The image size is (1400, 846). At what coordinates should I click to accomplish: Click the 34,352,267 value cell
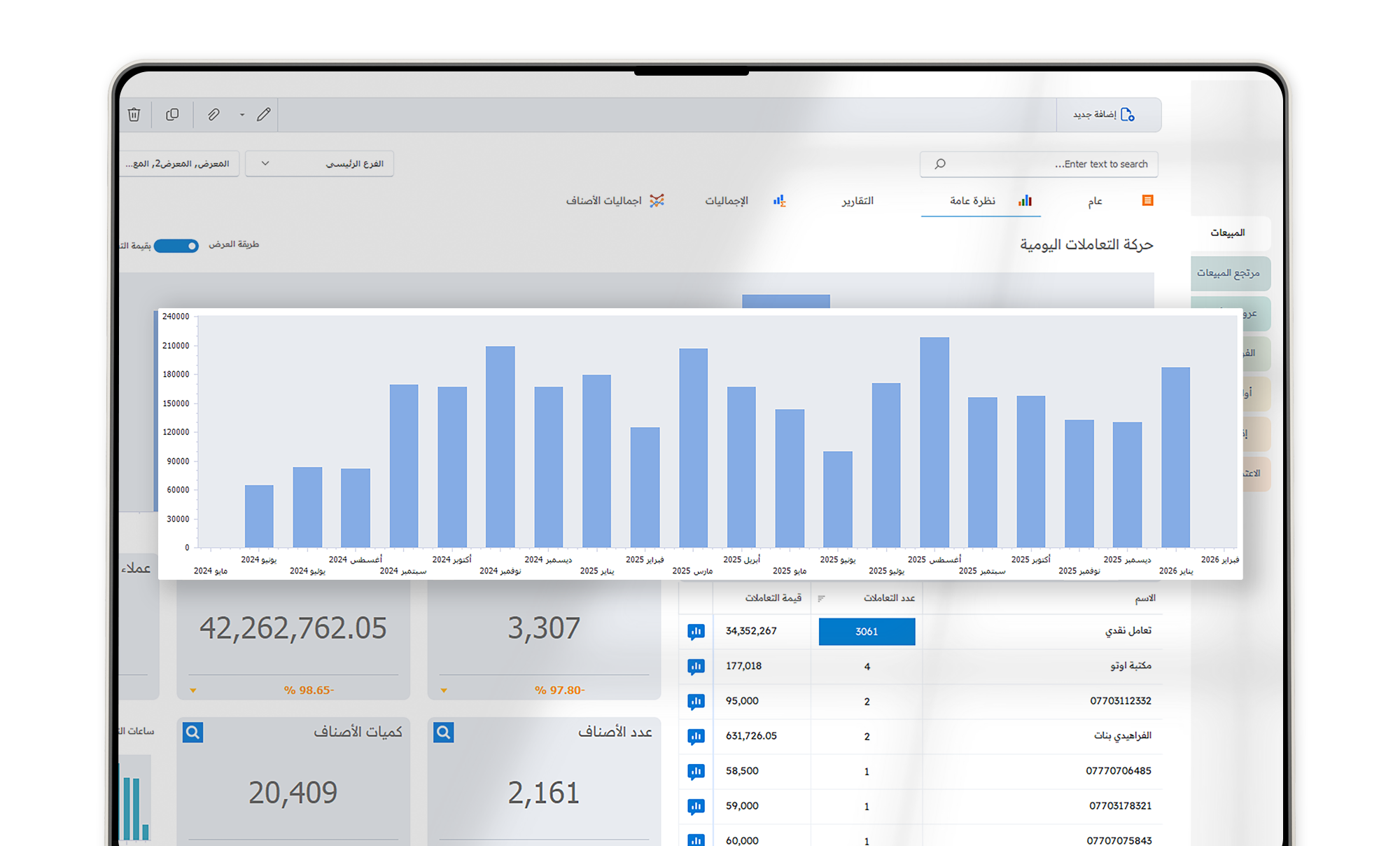[x=751, y=631]
